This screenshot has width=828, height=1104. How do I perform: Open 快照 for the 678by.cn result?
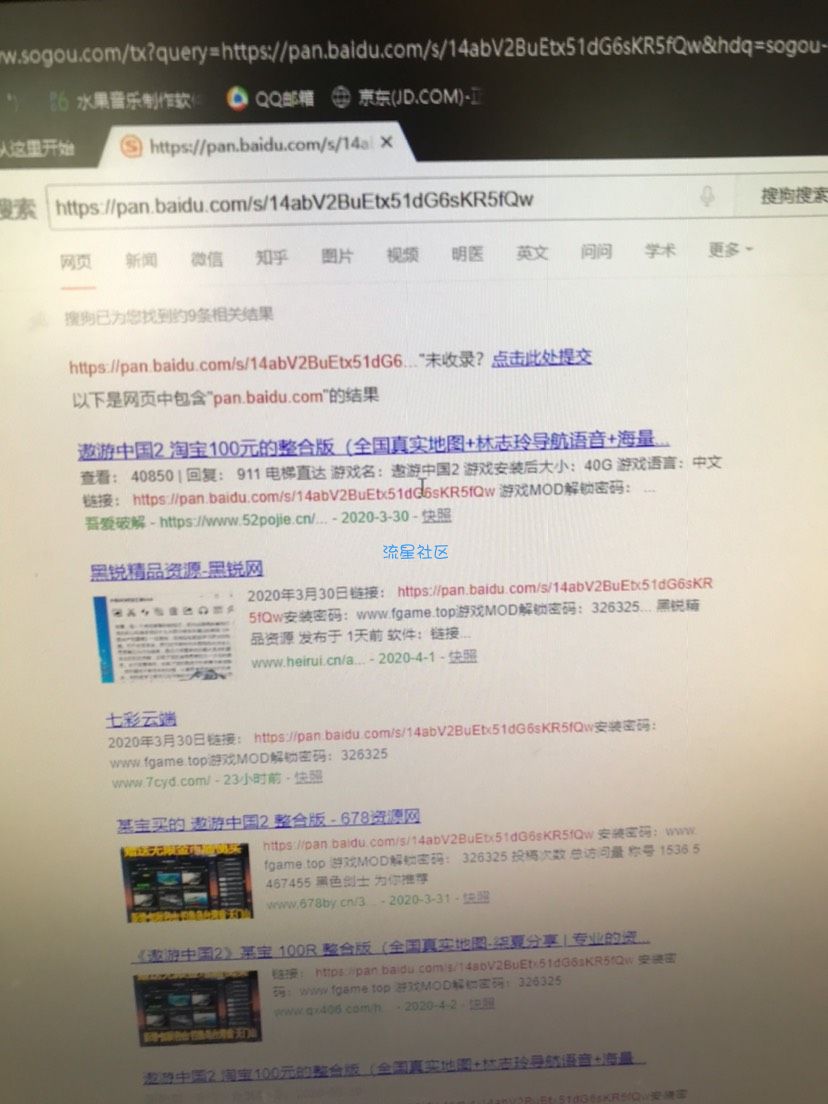pyautogui.click(x=476, y=897)
